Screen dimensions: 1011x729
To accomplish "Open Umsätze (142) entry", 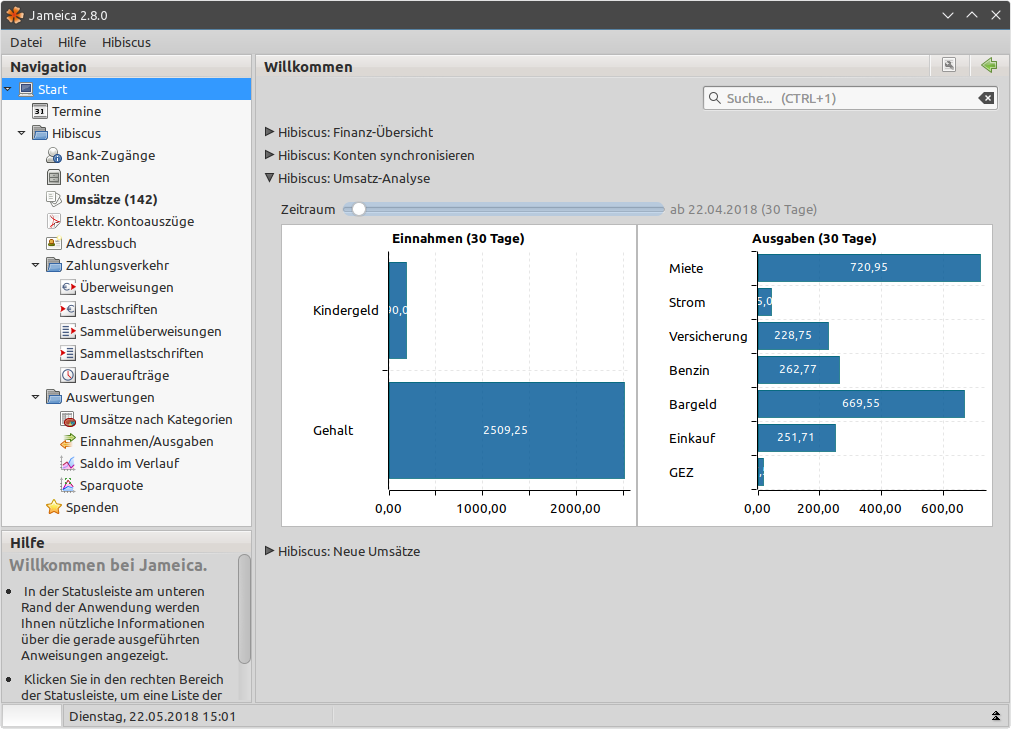I will coord(112,199).
